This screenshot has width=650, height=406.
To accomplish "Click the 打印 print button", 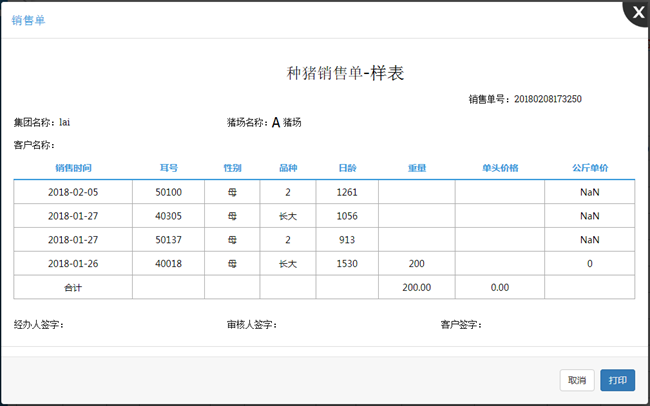I will (617, 380).
